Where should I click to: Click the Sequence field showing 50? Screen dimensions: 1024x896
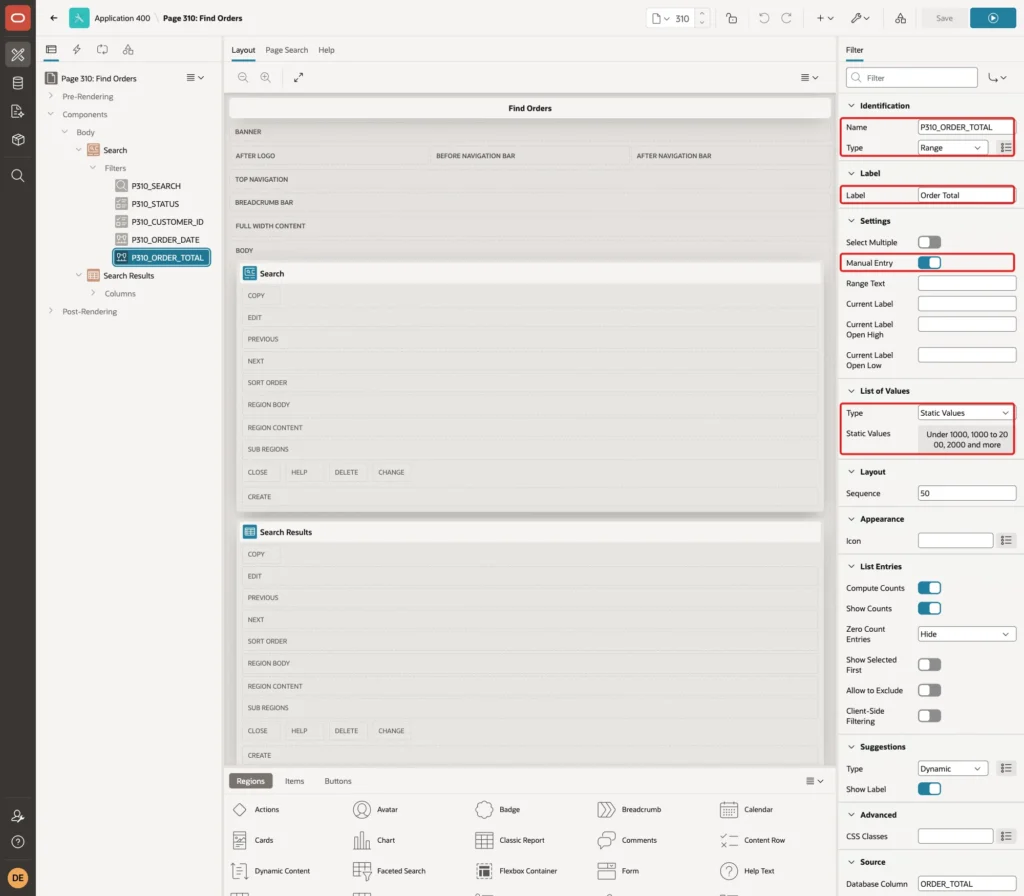click(967, 493)
